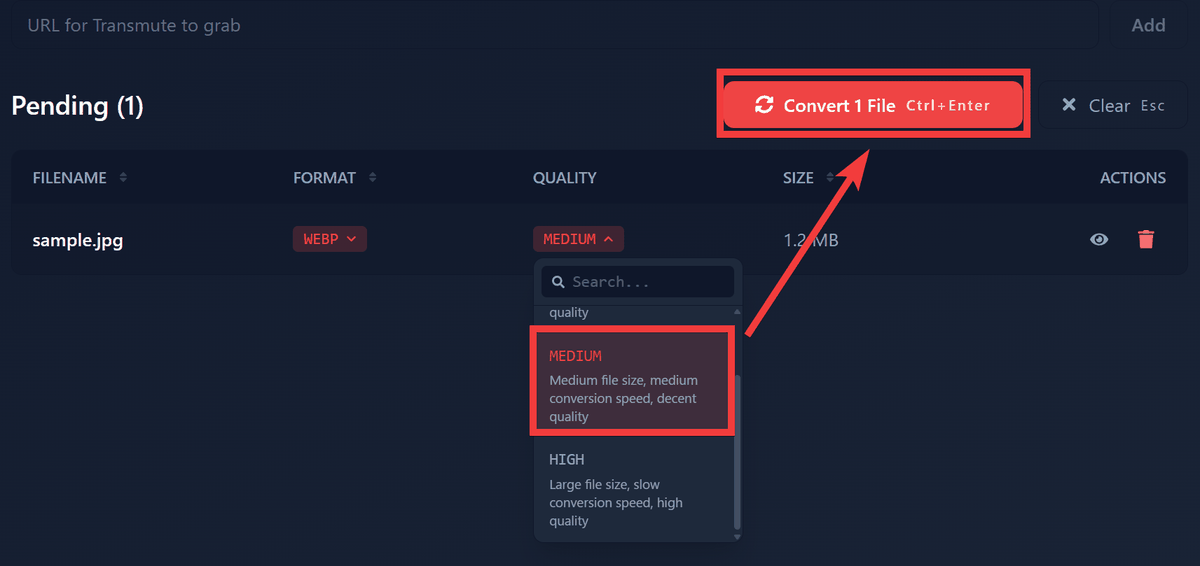Add the entered URL
Viewport: 1200px width, 566px height.
point(1148,25)
